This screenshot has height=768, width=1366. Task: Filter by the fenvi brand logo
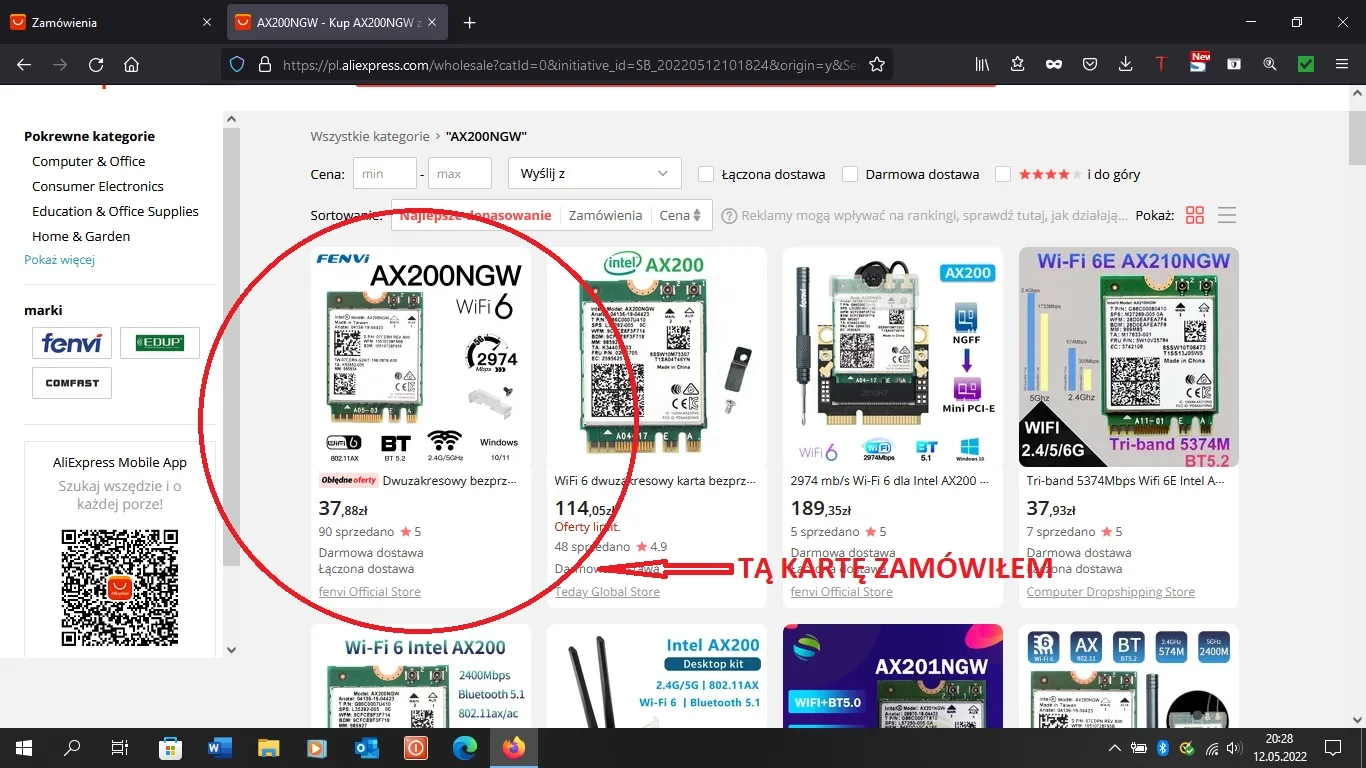coord(72,344)
